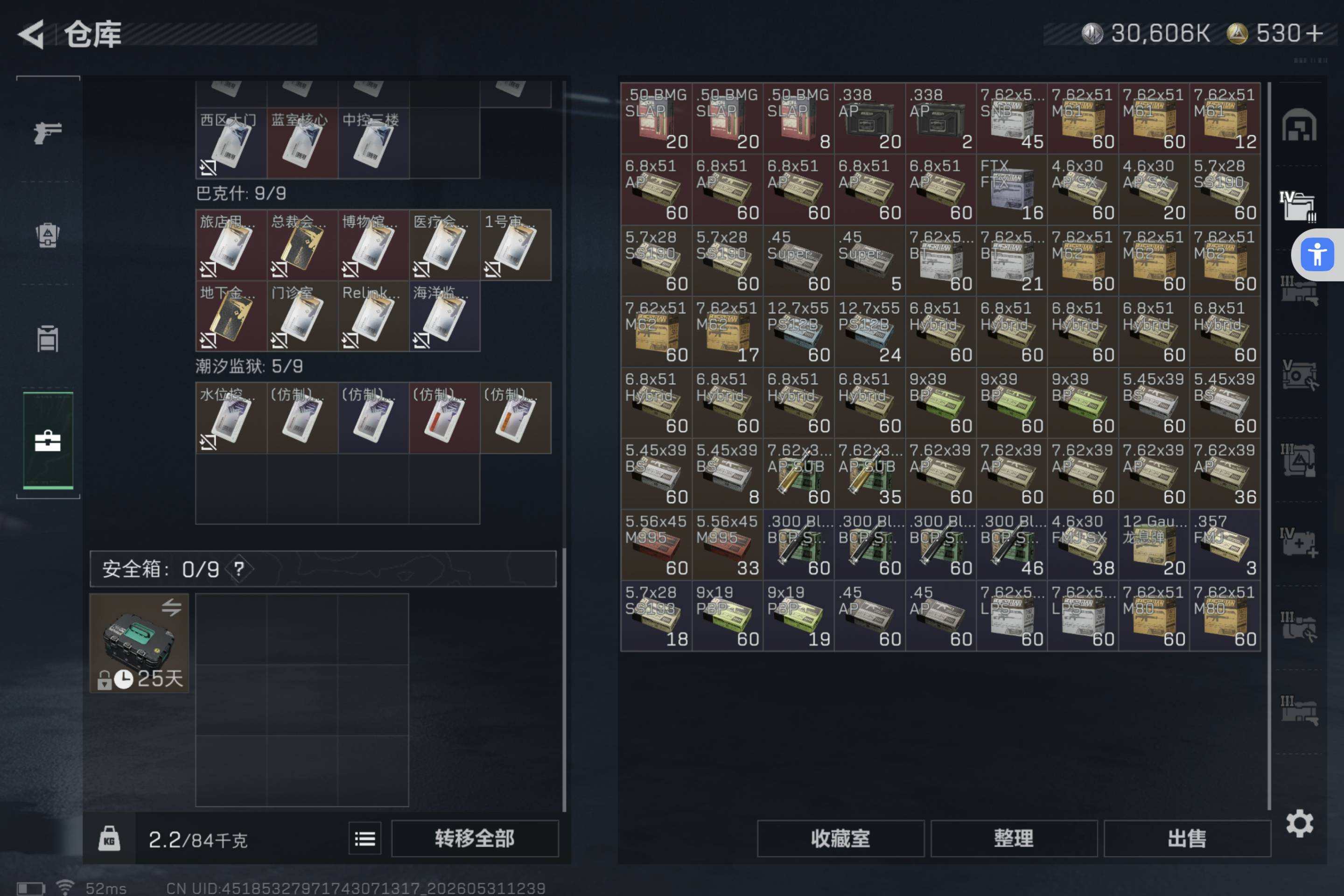
Task: Select the 7.62x51 M62 stack of 17
Action: (728, 331)
